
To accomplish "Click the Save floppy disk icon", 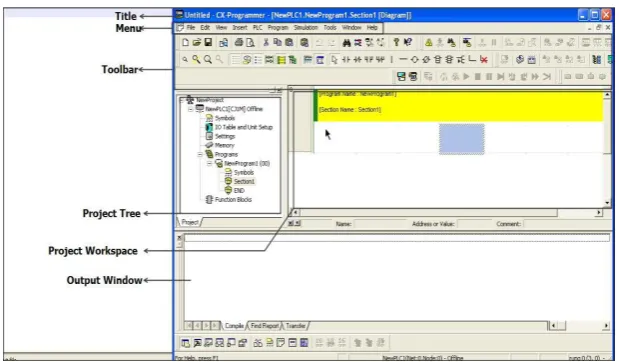I will pos(208,43).
